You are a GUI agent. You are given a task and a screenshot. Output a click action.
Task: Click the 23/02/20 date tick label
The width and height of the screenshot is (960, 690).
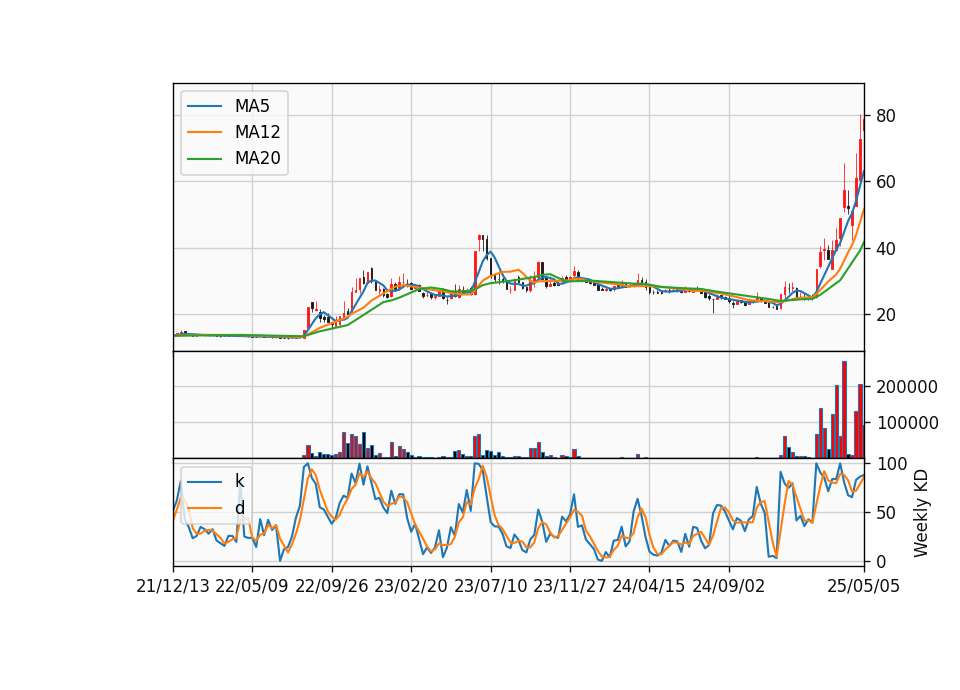[411, 587]
